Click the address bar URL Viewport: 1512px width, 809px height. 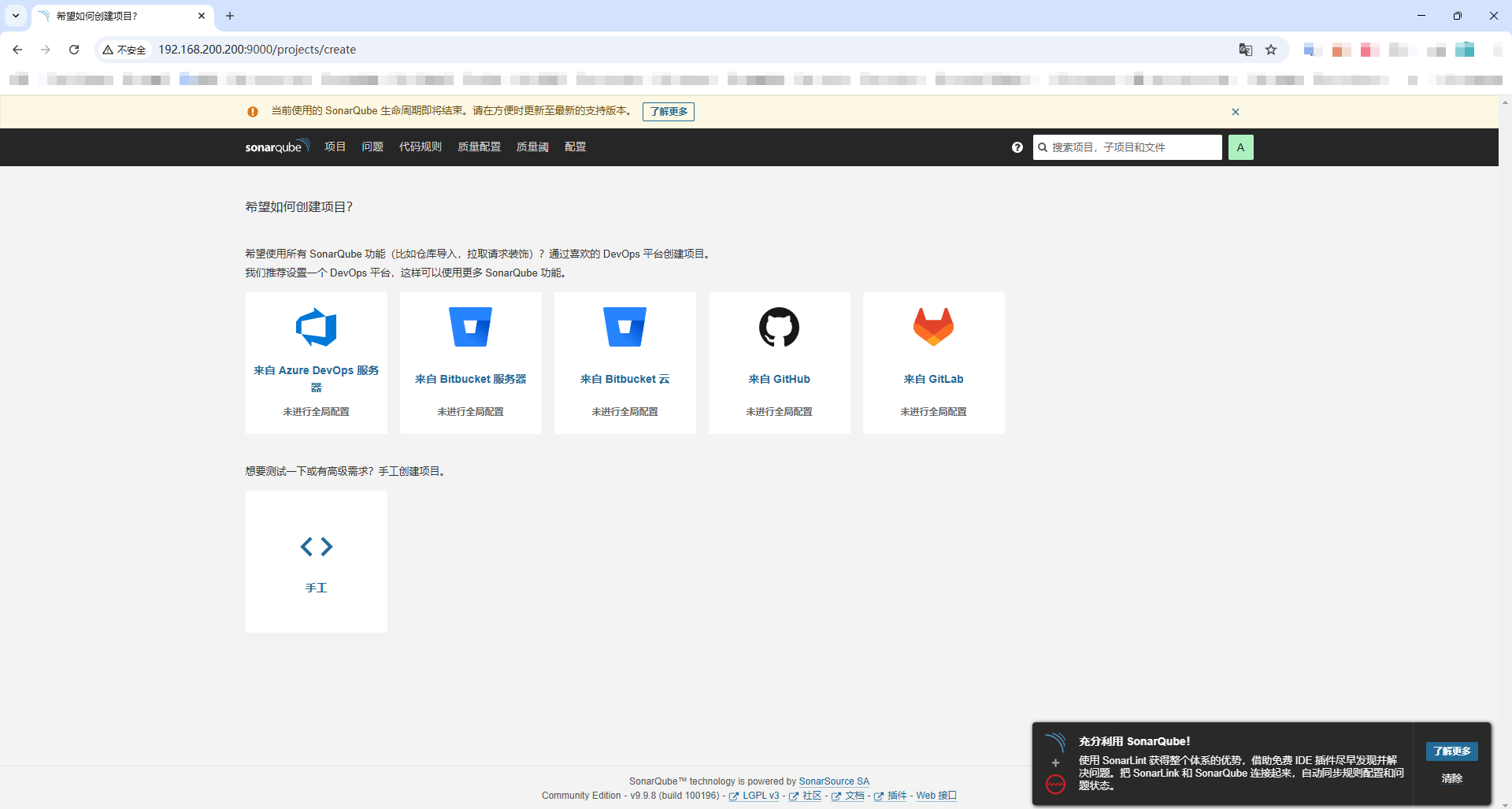coord(258,50)
